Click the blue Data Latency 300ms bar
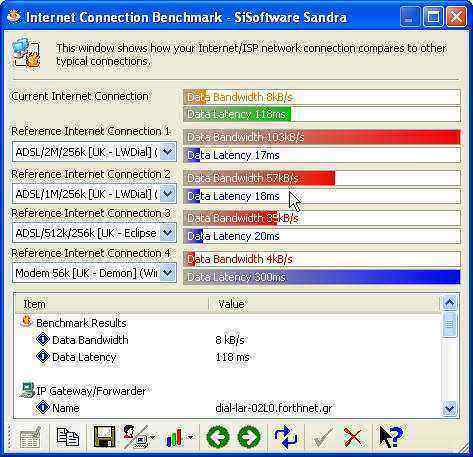Screen dimensions: 473x457 pyautogui.click(x=322, y=277)
